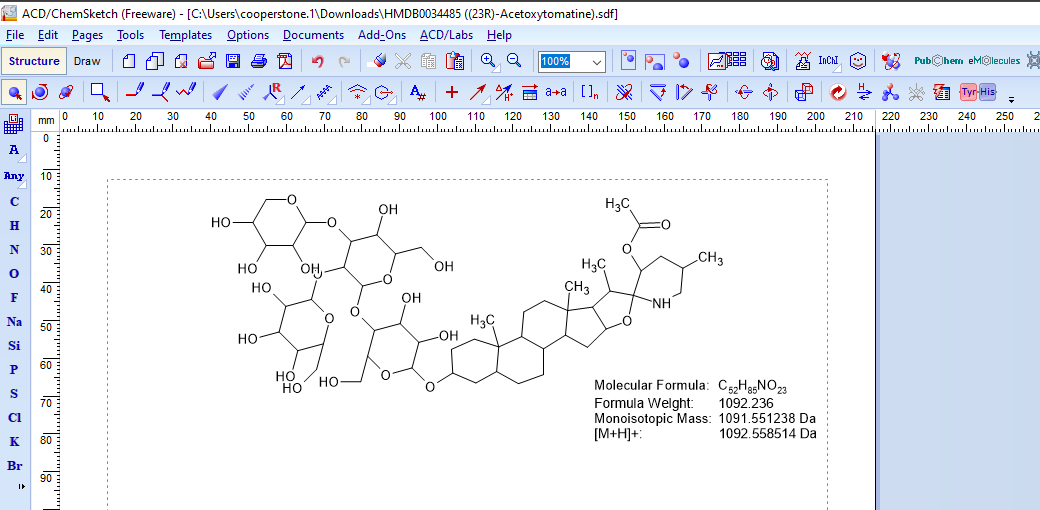Click the Export to PDF icon

(285, 61)
